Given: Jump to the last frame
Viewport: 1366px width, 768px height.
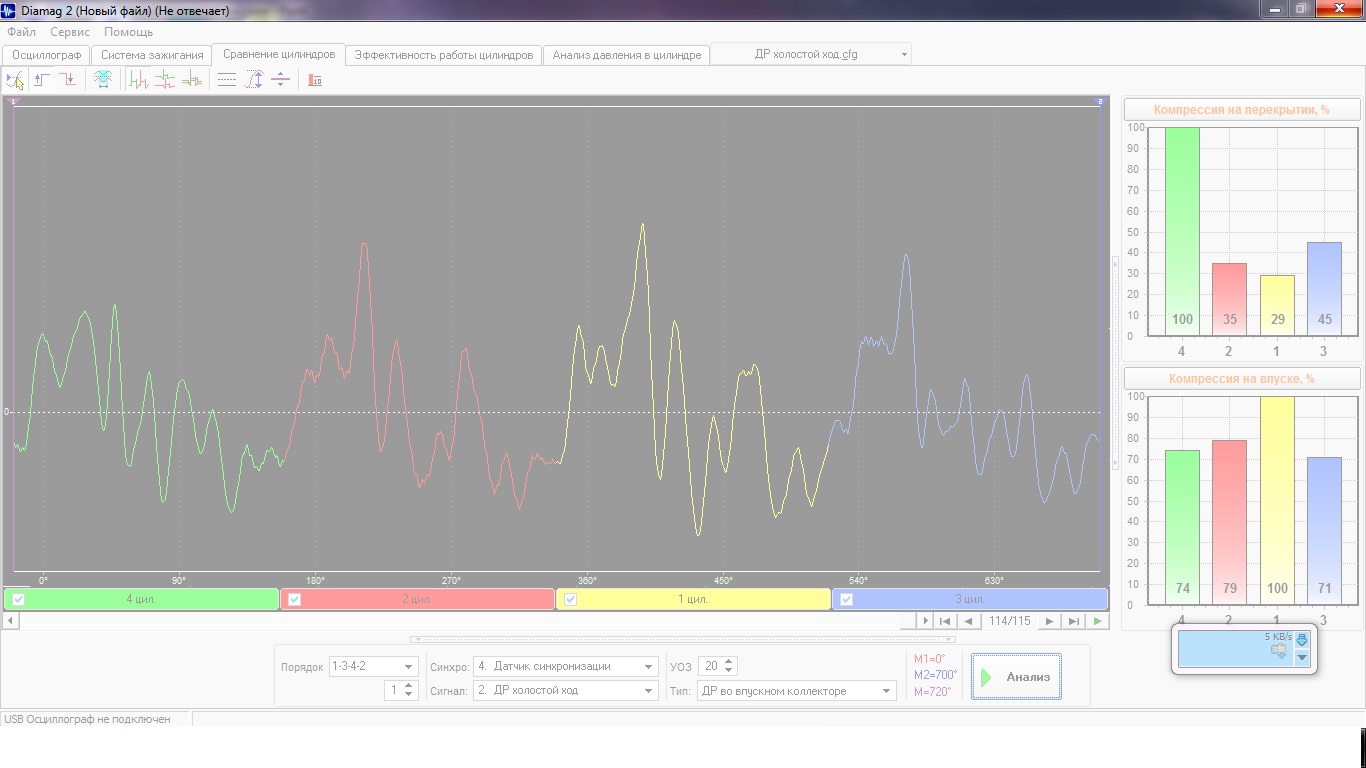Looking at the screenshot, I should 1073,621.
